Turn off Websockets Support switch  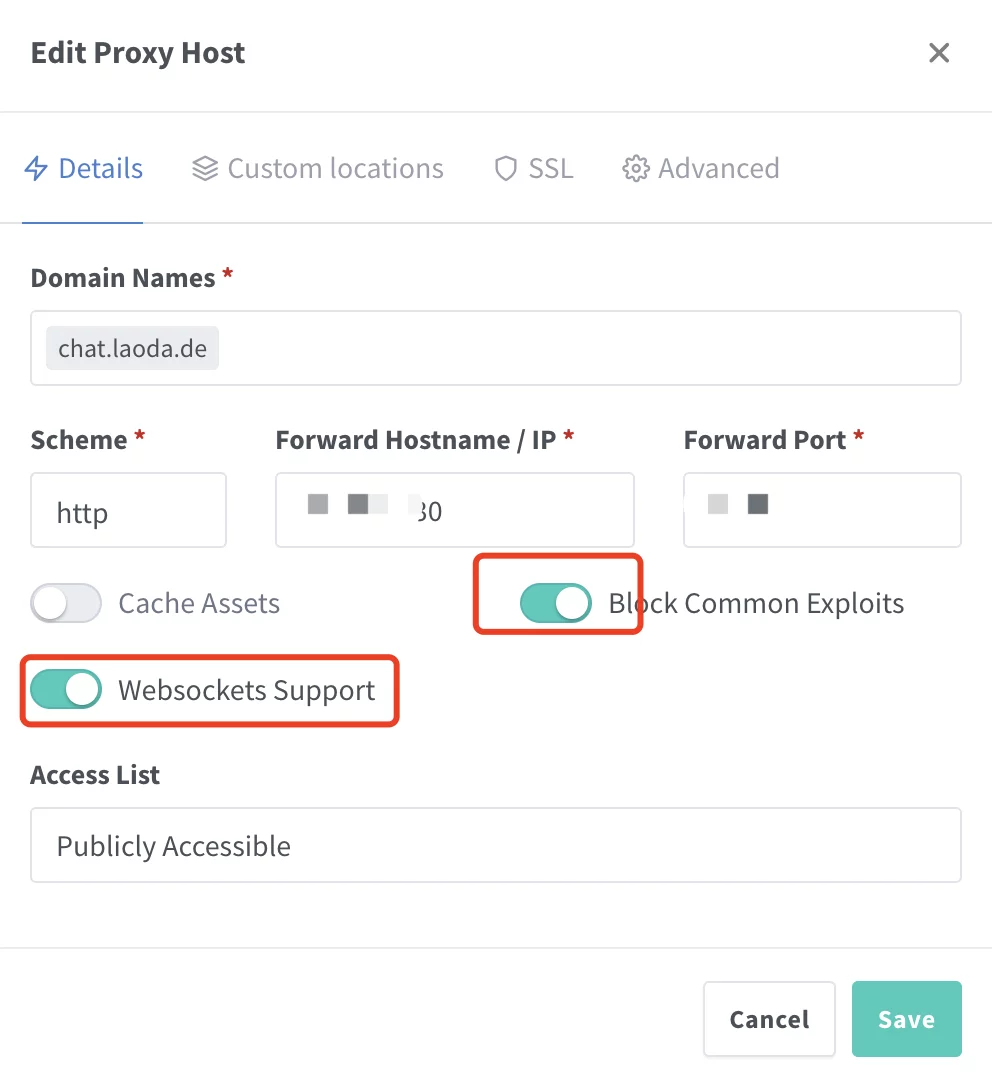coord(66,690)
